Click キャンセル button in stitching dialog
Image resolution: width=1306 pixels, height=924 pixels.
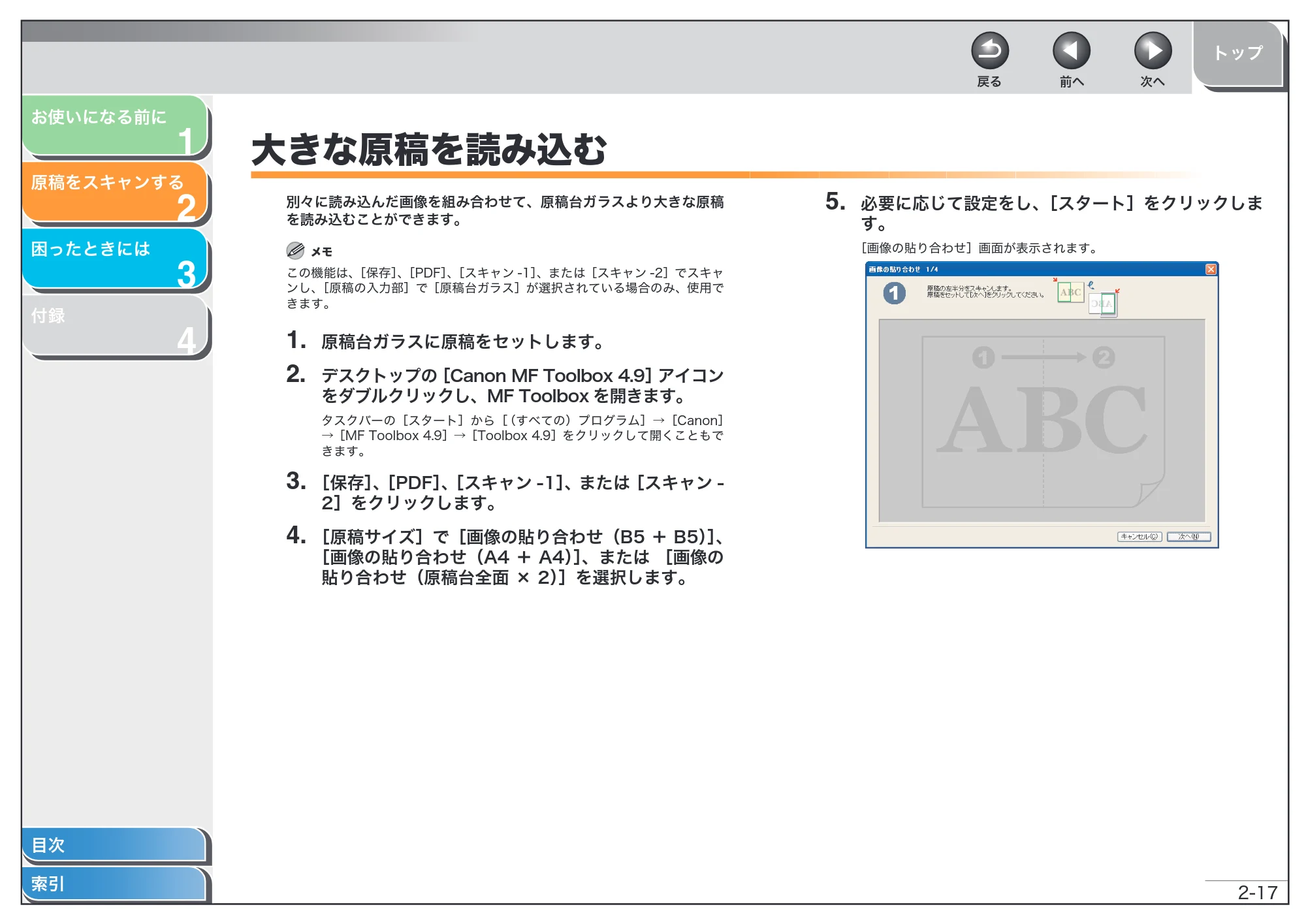pyautogui.click(x=1139, y=537)
